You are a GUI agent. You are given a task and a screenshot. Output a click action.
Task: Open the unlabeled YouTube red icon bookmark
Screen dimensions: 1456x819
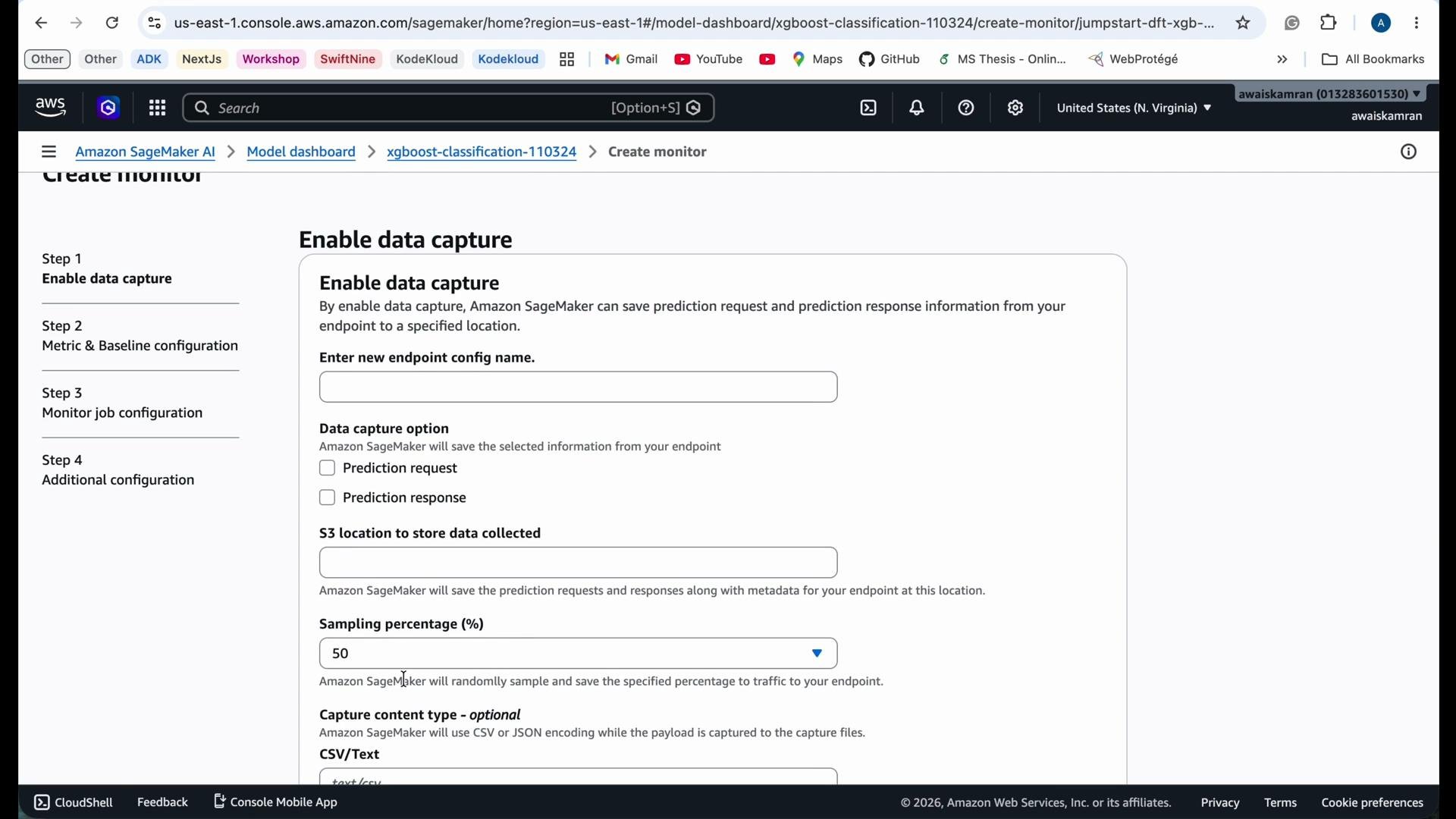click(767, 59)
